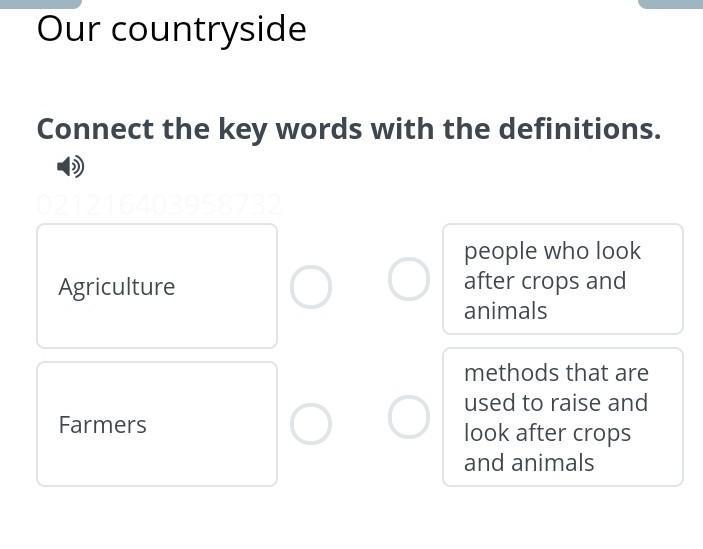Viewport: 703px width, 549px height.
Task: Play the audio with the speaker icon
Action: click(70, 167)
